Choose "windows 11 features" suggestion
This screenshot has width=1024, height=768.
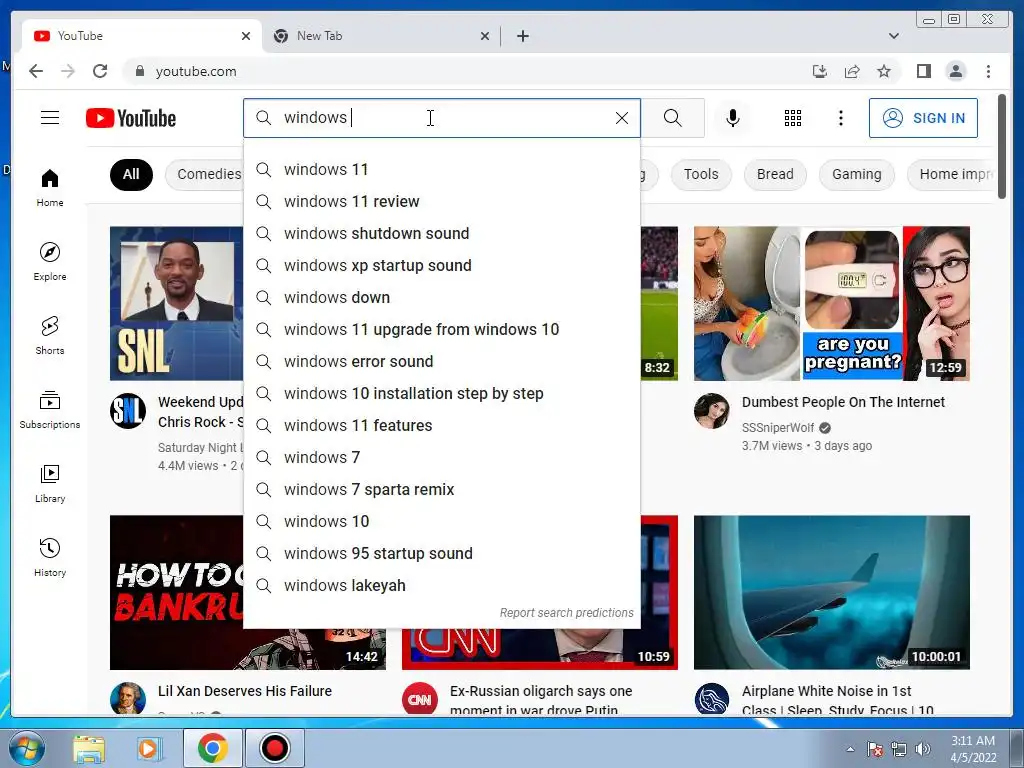[x=442, y=426]
